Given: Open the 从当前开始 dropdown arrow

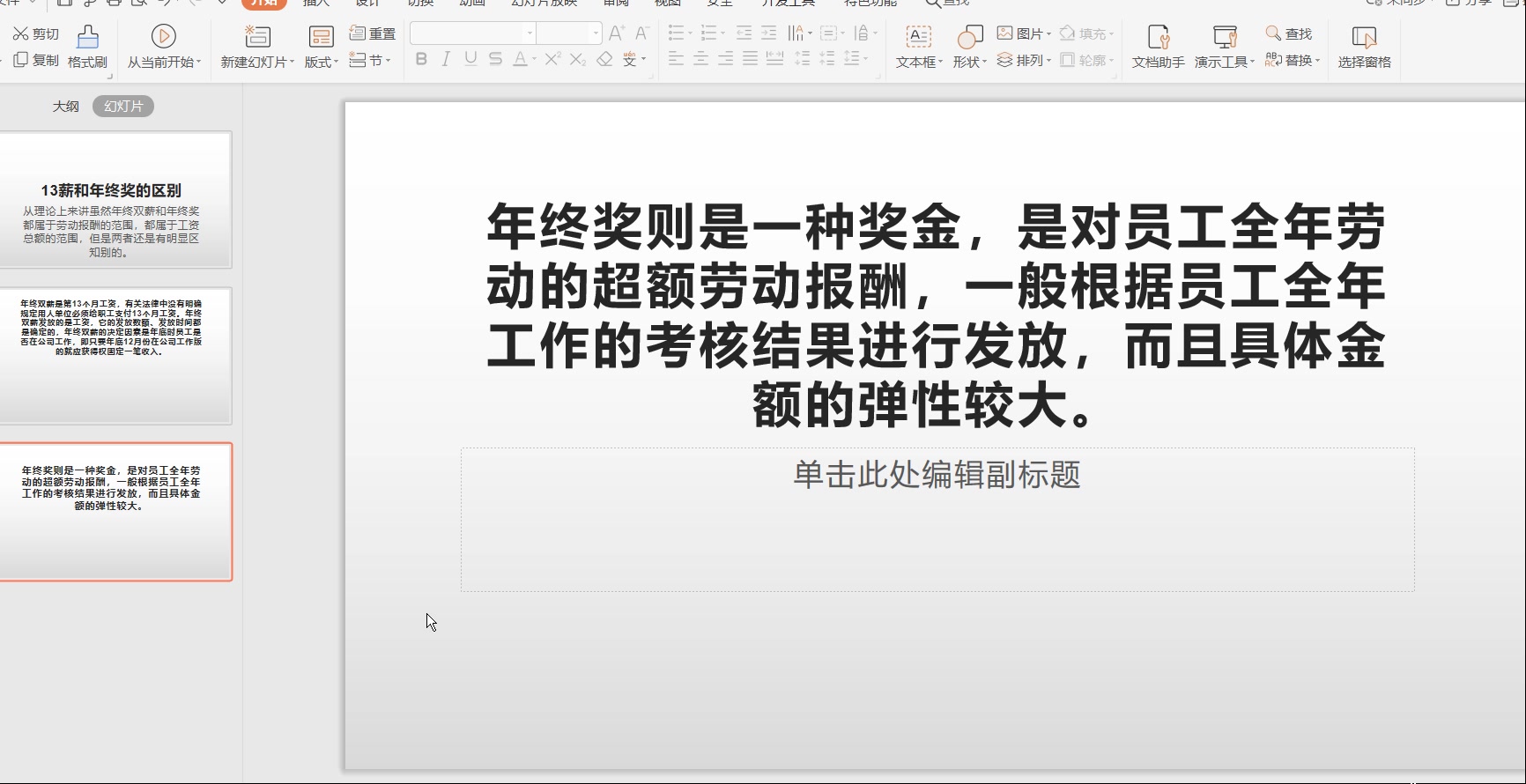Looking at the screenshot, I should [199, 63].
